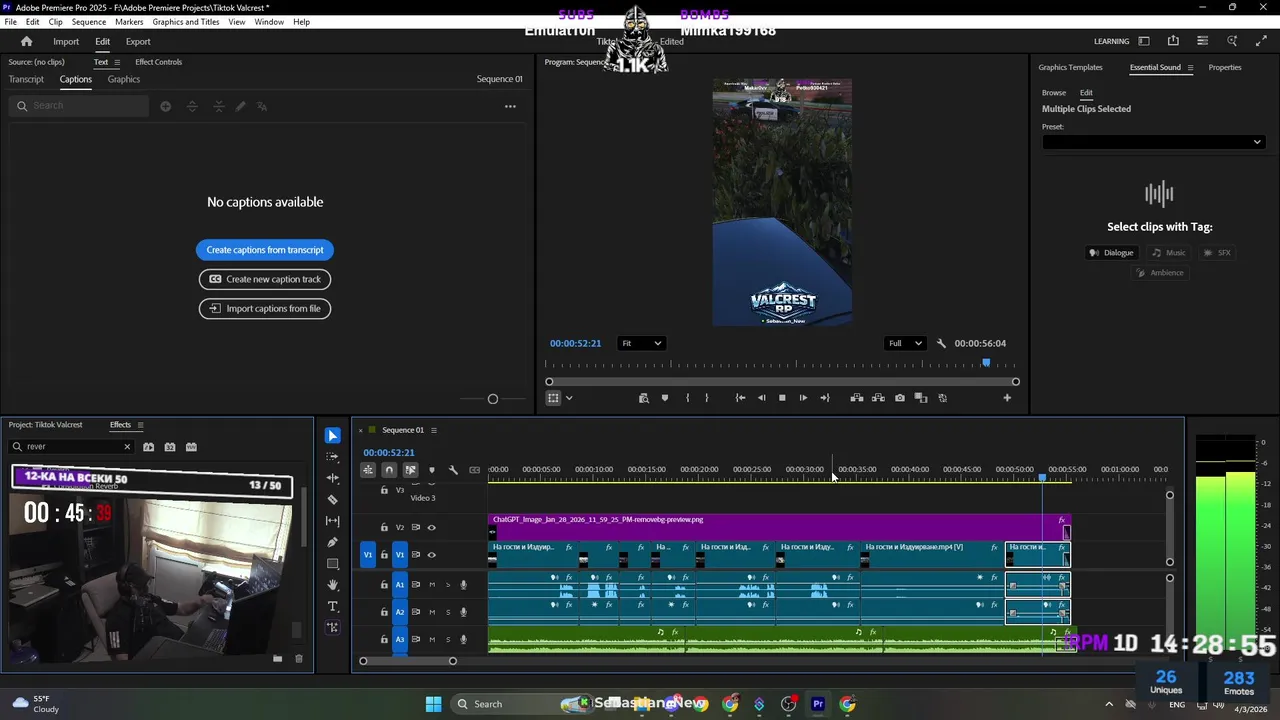Click the Program Monitor playhead marker

point(986,363)
